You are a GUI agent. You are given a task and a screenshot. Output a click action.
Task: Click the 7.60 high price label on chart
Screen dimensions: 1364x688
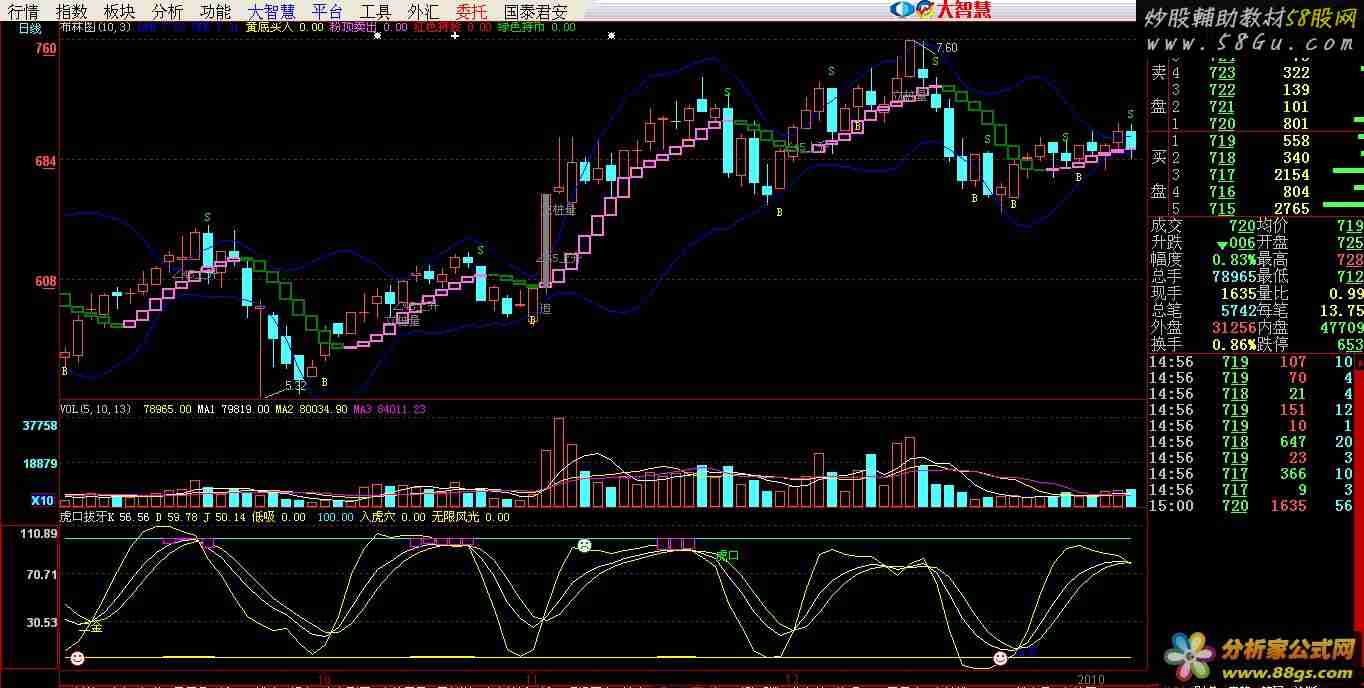tap(946, 48)
